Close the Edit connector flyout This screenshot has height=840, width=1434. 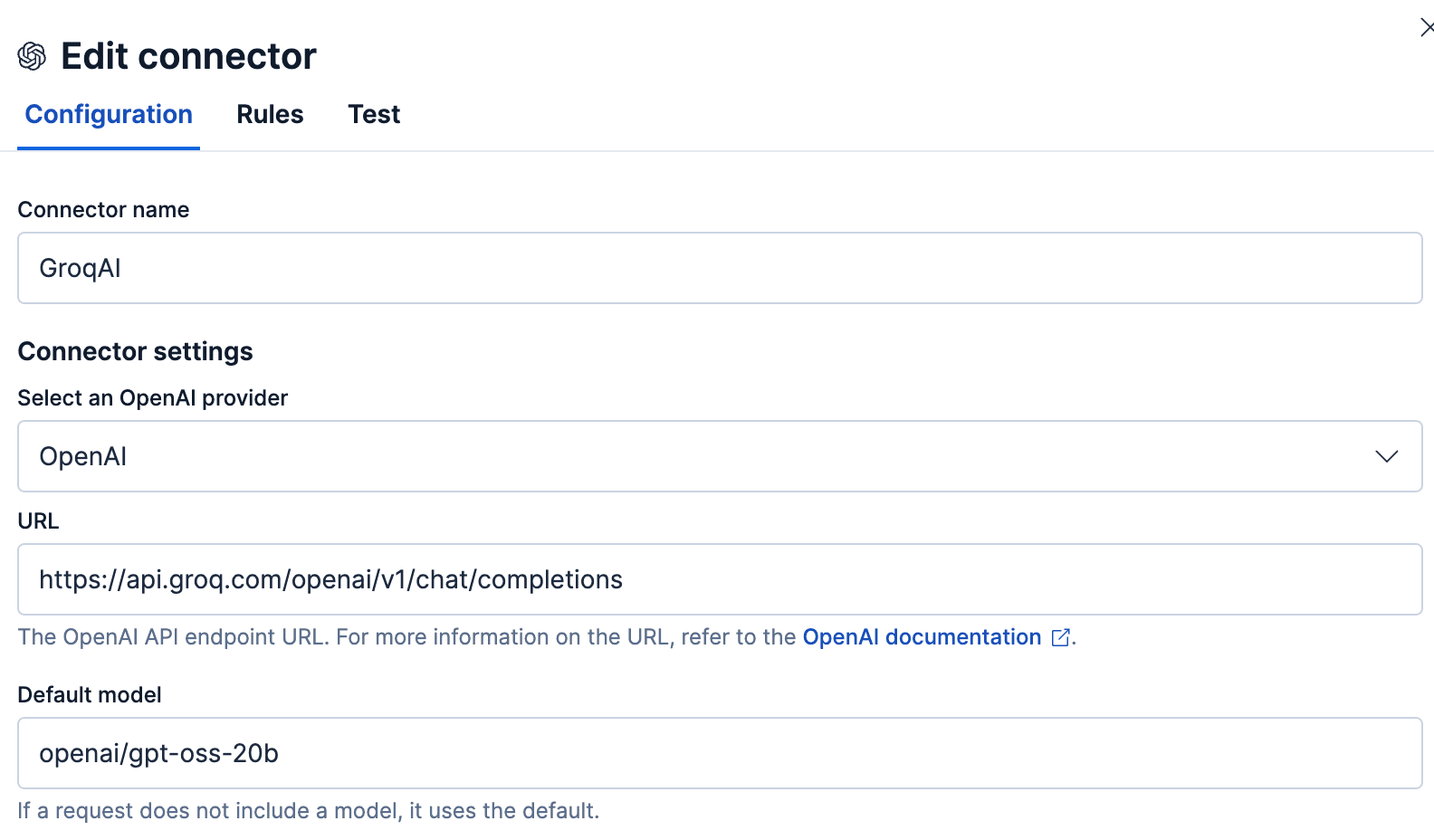1427,28
